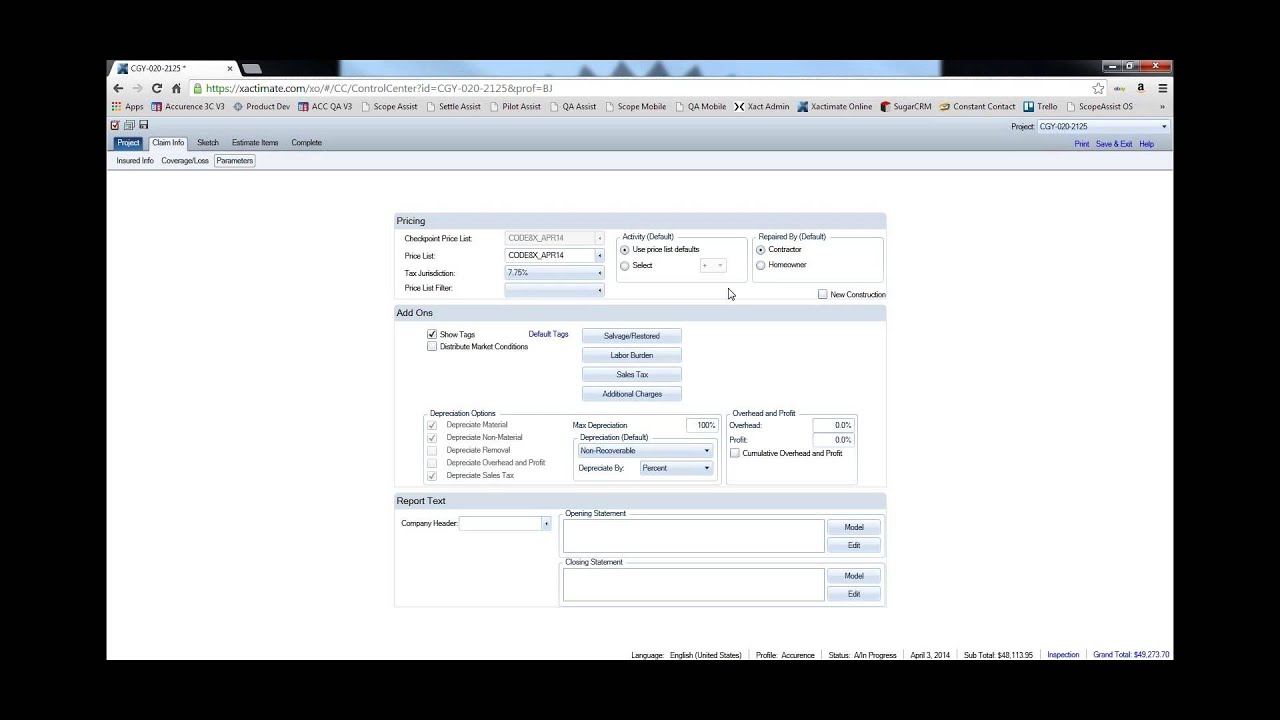Viewport: 1280px width, 720px height.
Task: Click the Labor Burden button
Action: click(632, 355)
